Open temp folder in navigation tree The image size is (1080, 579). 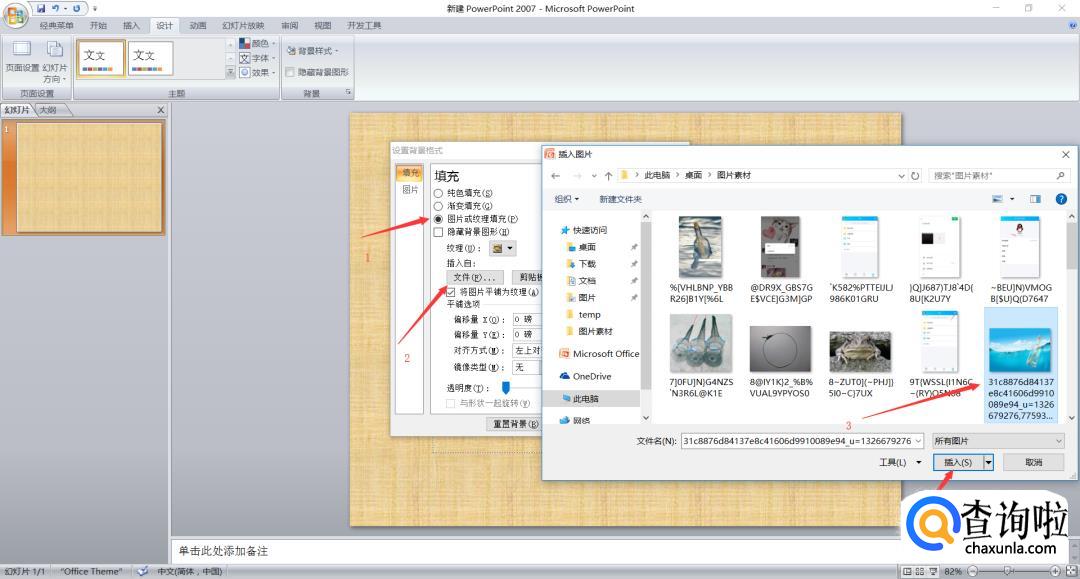[583, 315]
